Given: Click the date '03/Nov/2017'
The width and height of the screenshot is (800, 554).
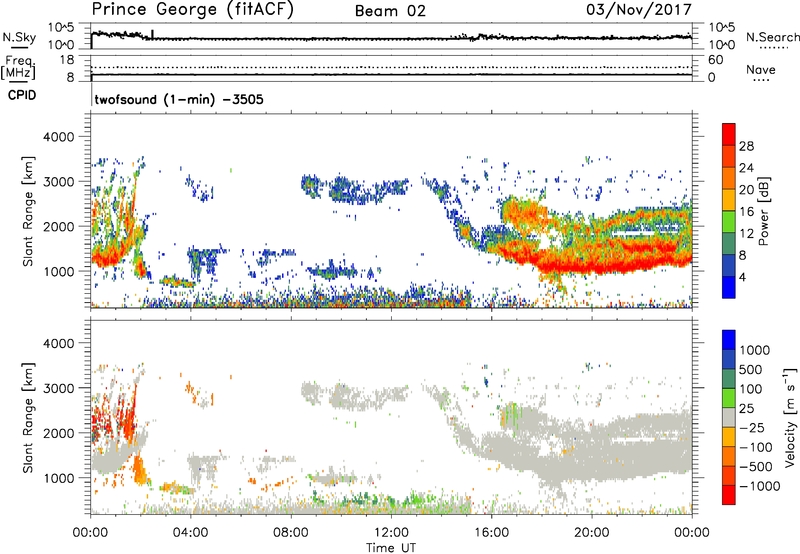Looking at the screenshot, I should pos(639,10).
